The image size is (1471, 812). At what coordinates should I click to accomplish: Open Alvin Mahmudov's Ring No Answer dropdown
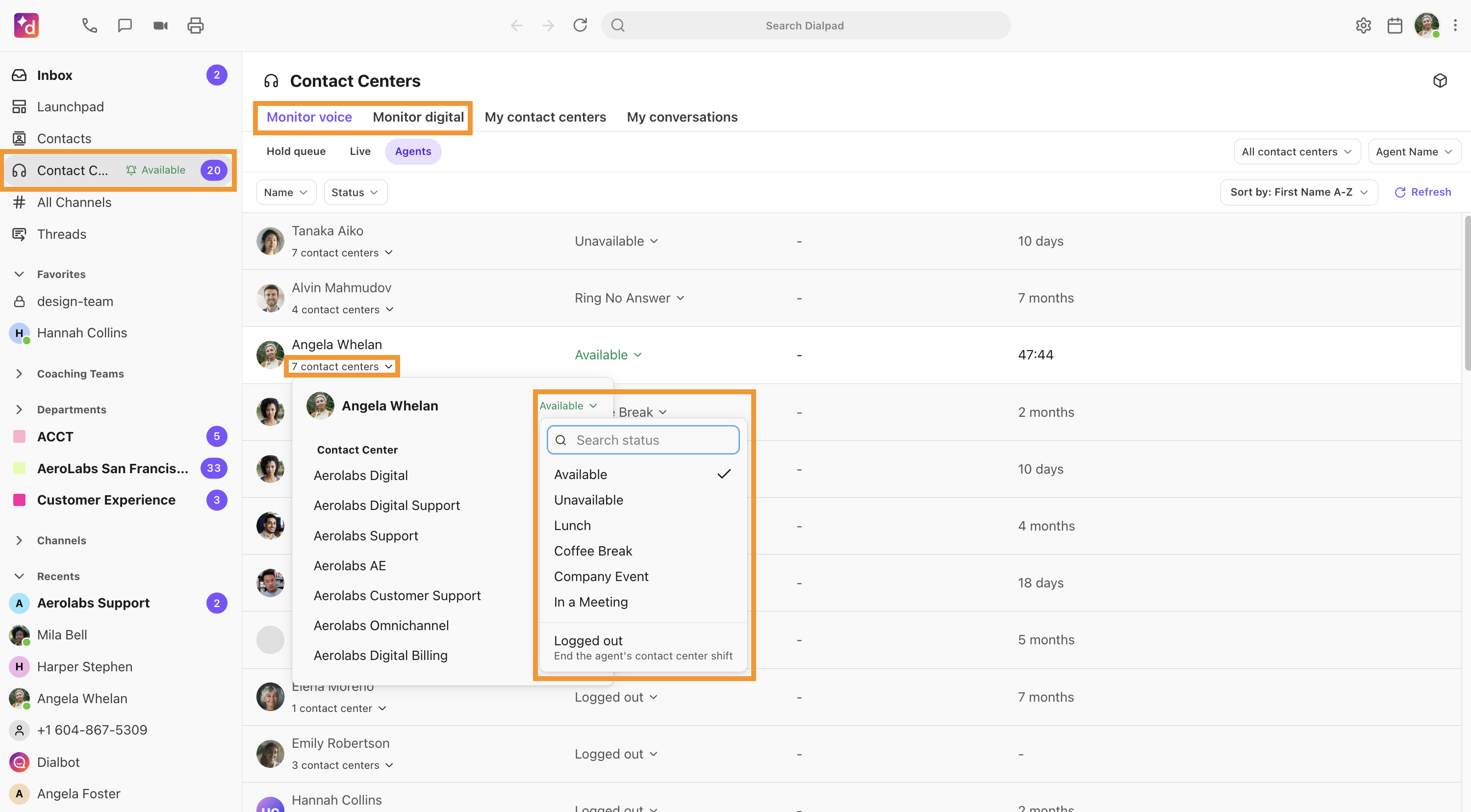[x=629, y=298]
